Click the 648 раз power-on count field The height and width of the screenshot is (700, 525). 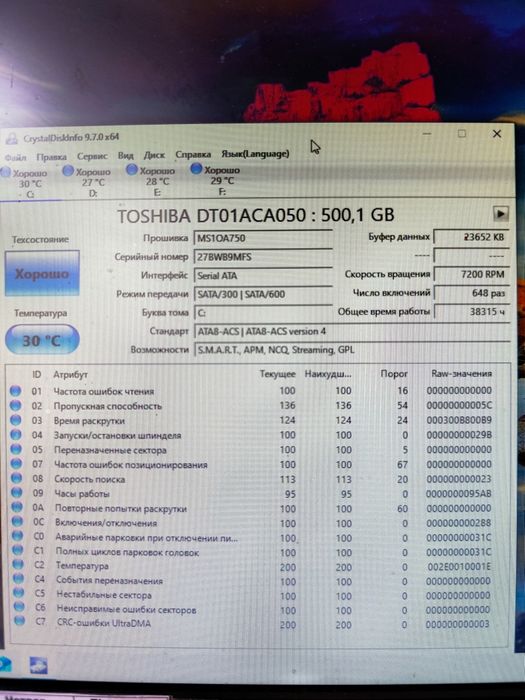coord(471,293)
